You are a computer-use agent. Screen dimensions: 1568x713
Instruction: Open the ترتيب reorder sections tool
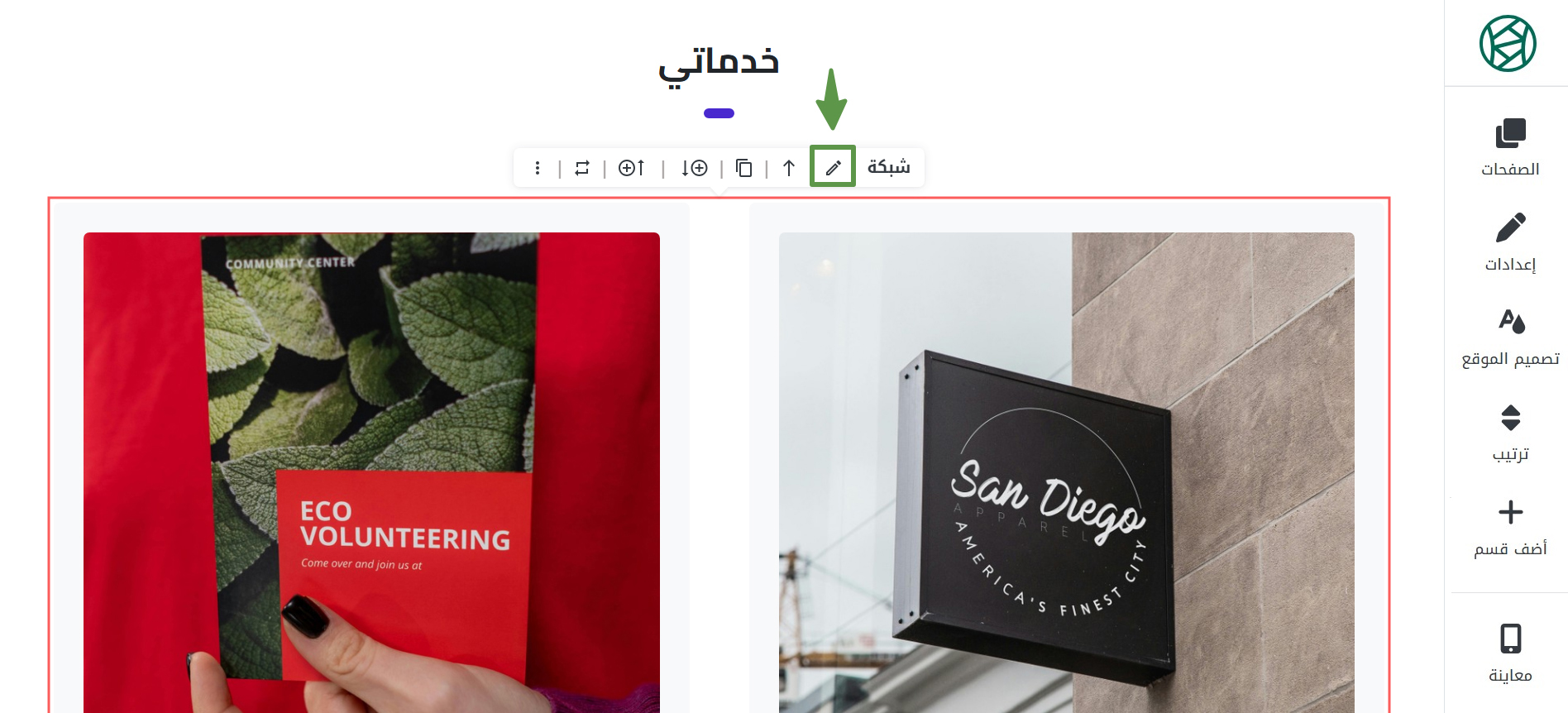click(x=1510, y=433)
